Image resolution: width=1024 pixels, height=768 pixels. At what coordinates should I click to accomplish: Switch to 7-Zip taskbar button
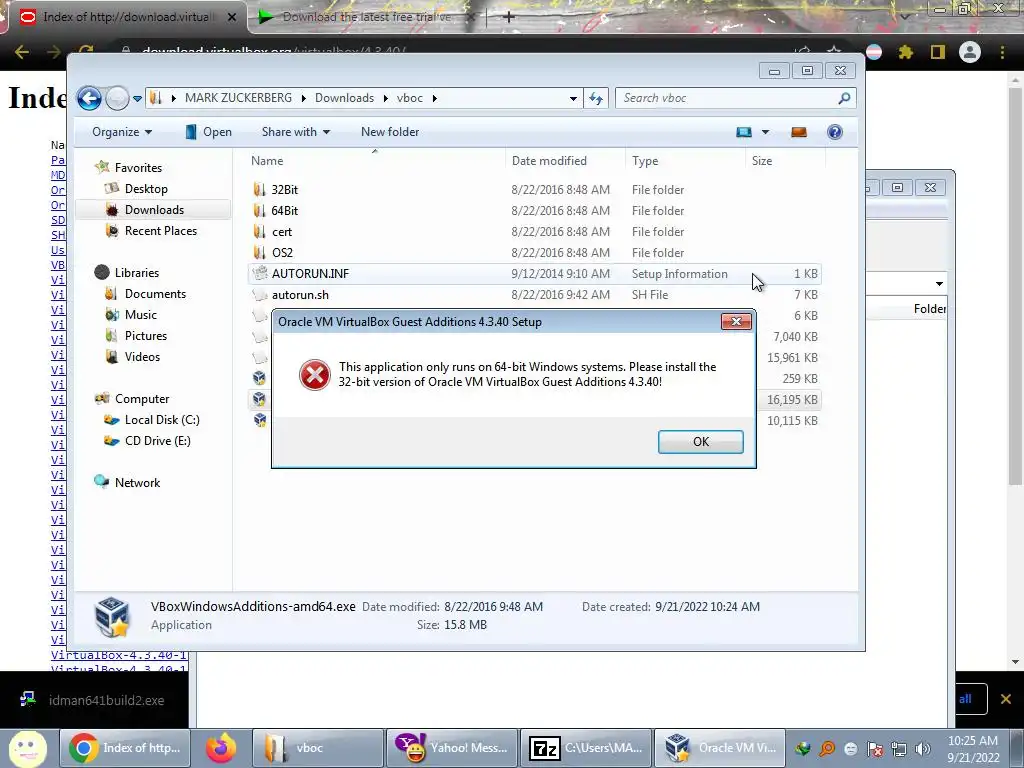coord(586,748)
